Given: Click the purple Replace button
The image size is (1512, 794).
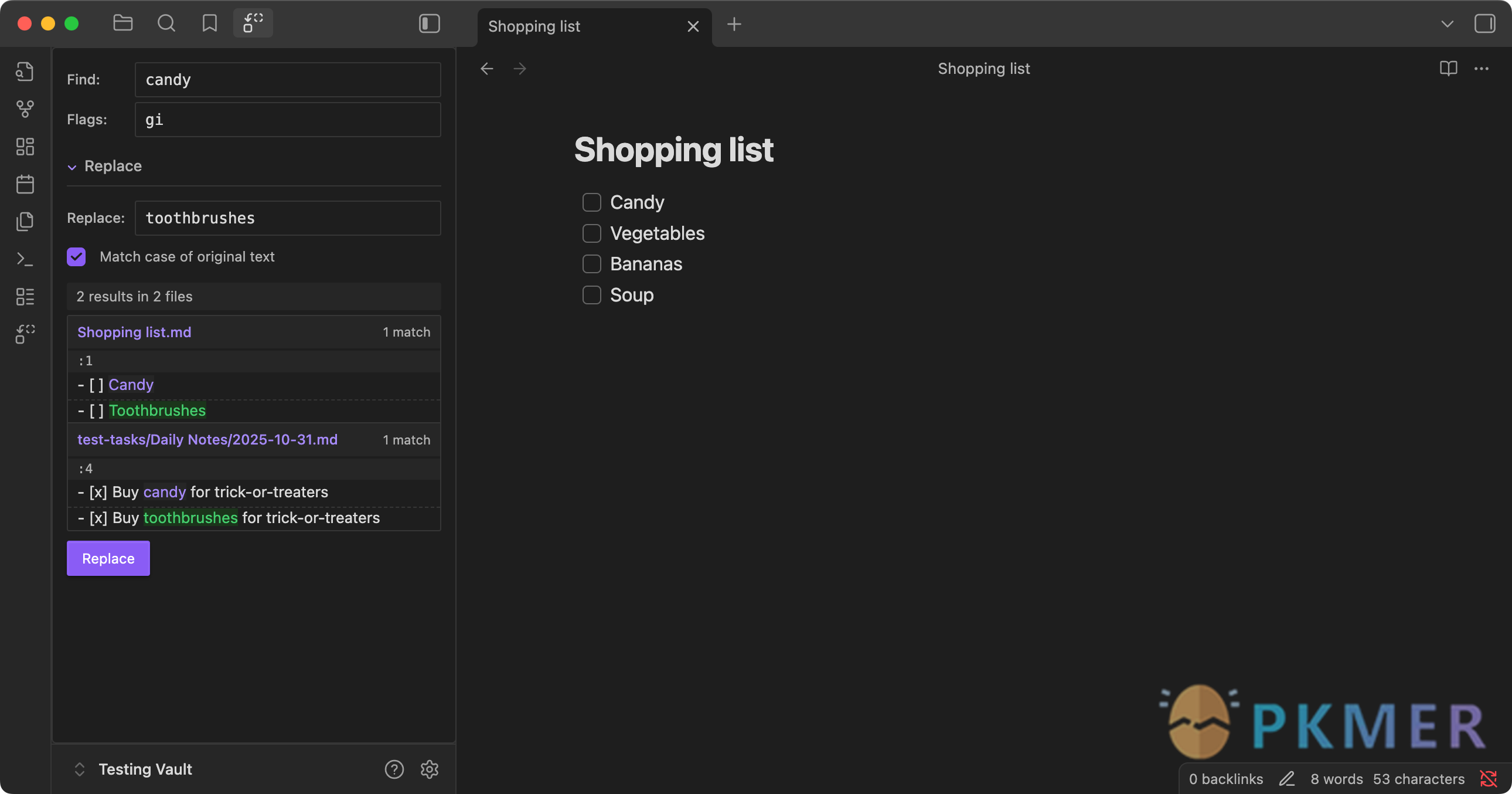Looking at the screenshot, I should (x=108, y=558).
